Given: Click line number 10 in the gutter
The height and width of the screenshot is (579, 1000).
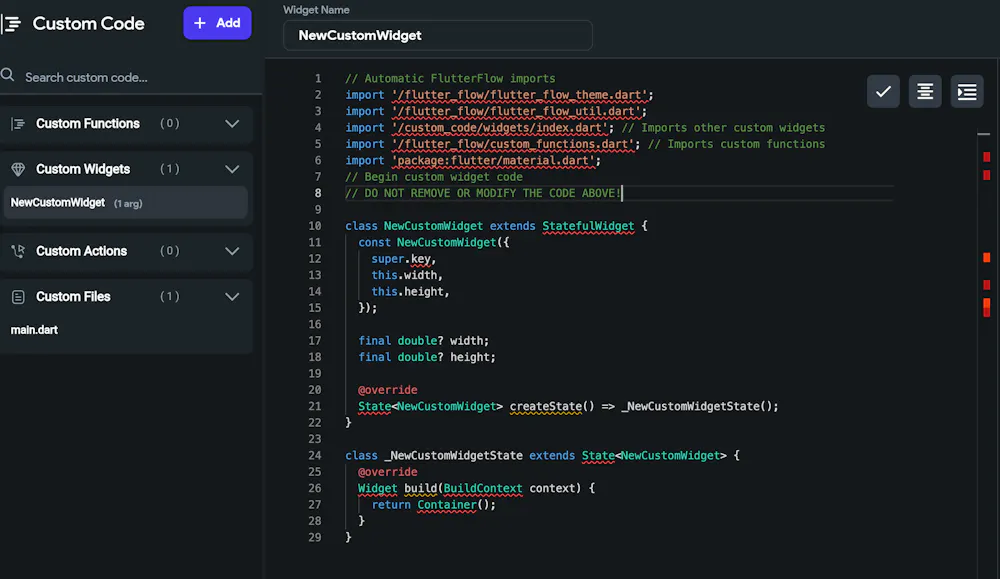Looking at the screenshot, I should point(315,226).
